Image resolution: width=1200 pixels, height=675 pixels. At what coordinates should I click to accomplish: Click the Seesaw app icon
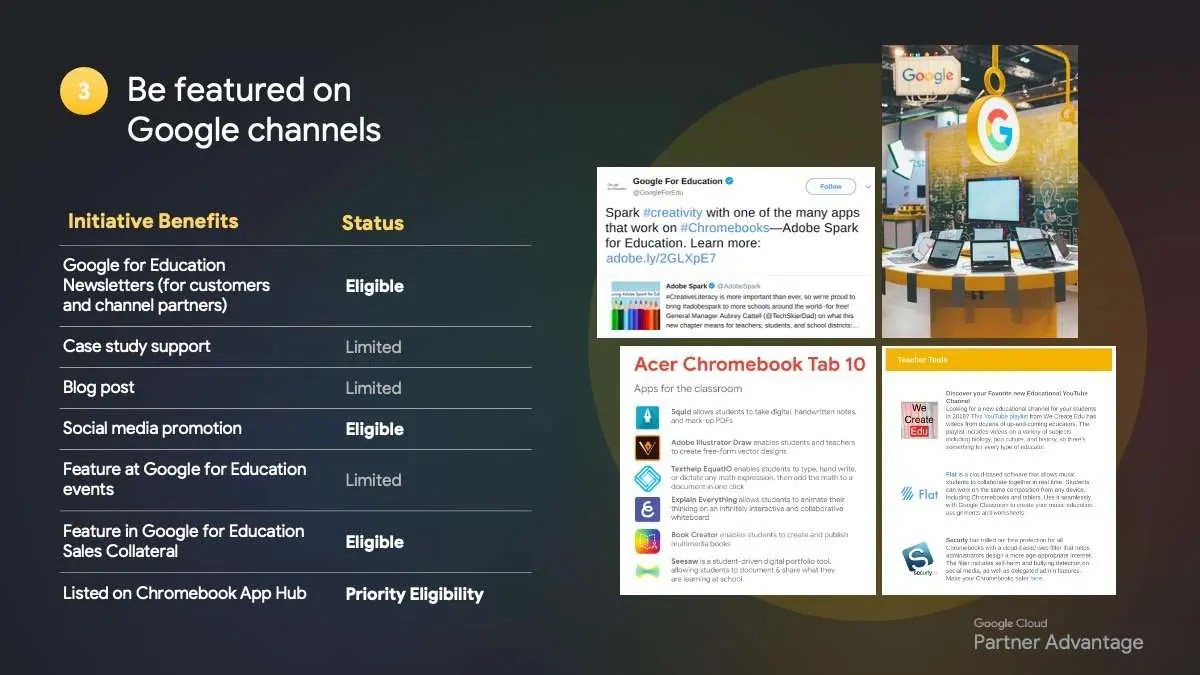(x=647, y=572)
